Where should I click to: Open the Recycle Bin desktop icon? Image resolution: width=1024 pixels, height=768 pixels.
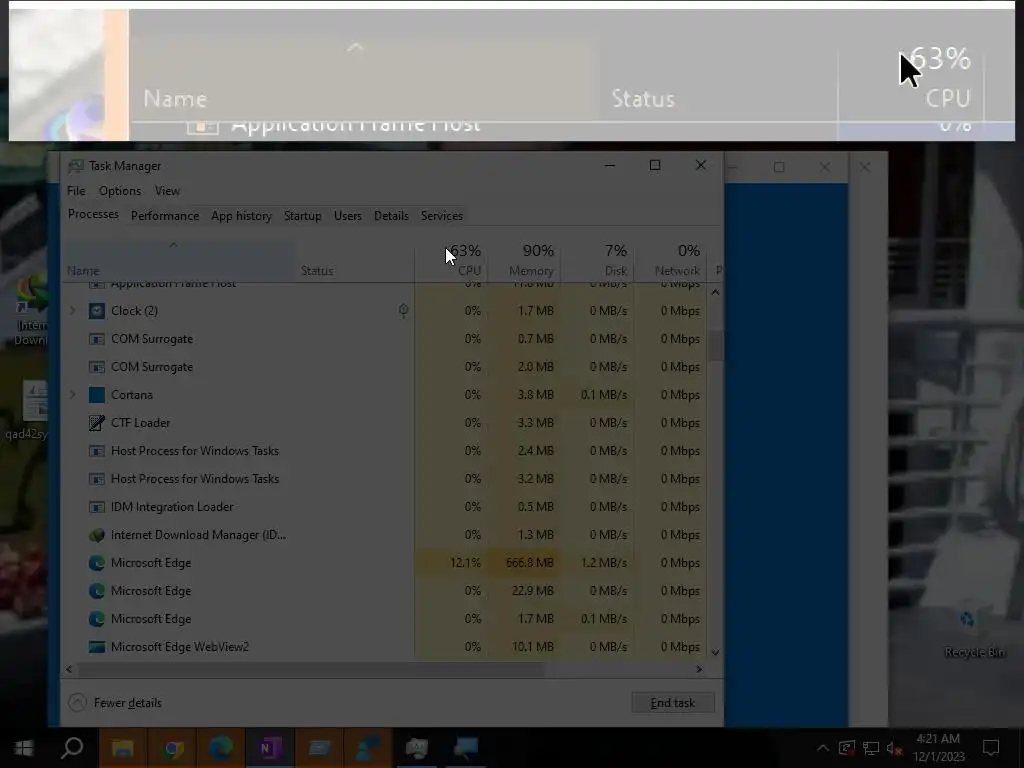974,632
